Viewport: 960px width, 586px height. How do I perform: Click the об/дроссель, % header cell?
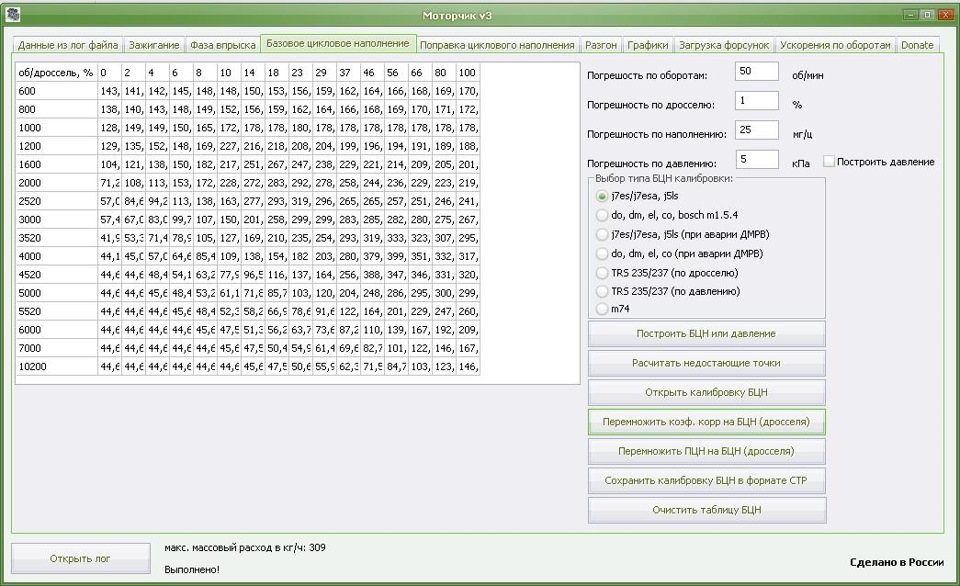click(56, 73)
